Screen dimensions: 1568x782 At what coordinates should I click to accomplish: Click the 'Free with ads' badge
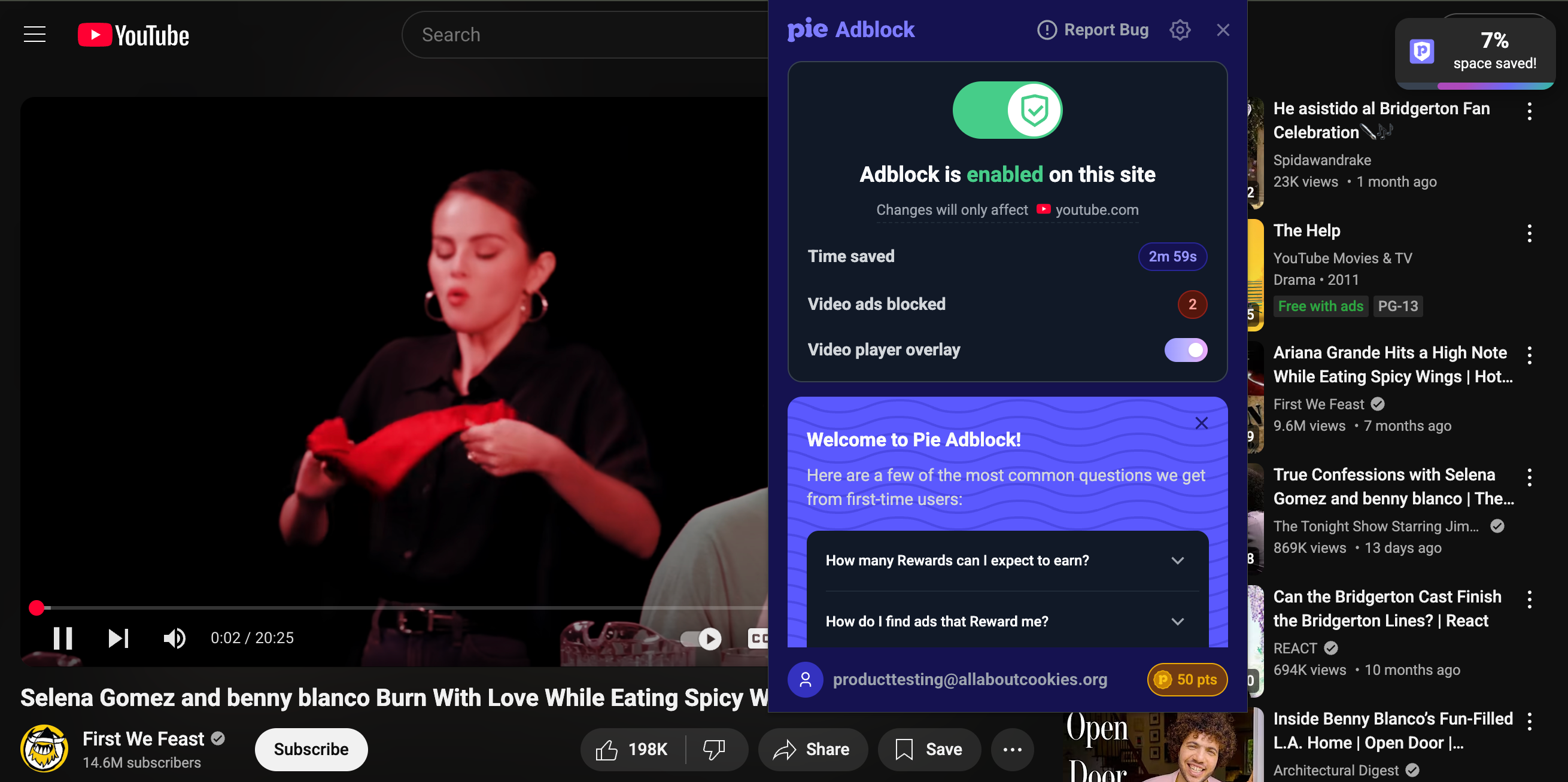1320,306
